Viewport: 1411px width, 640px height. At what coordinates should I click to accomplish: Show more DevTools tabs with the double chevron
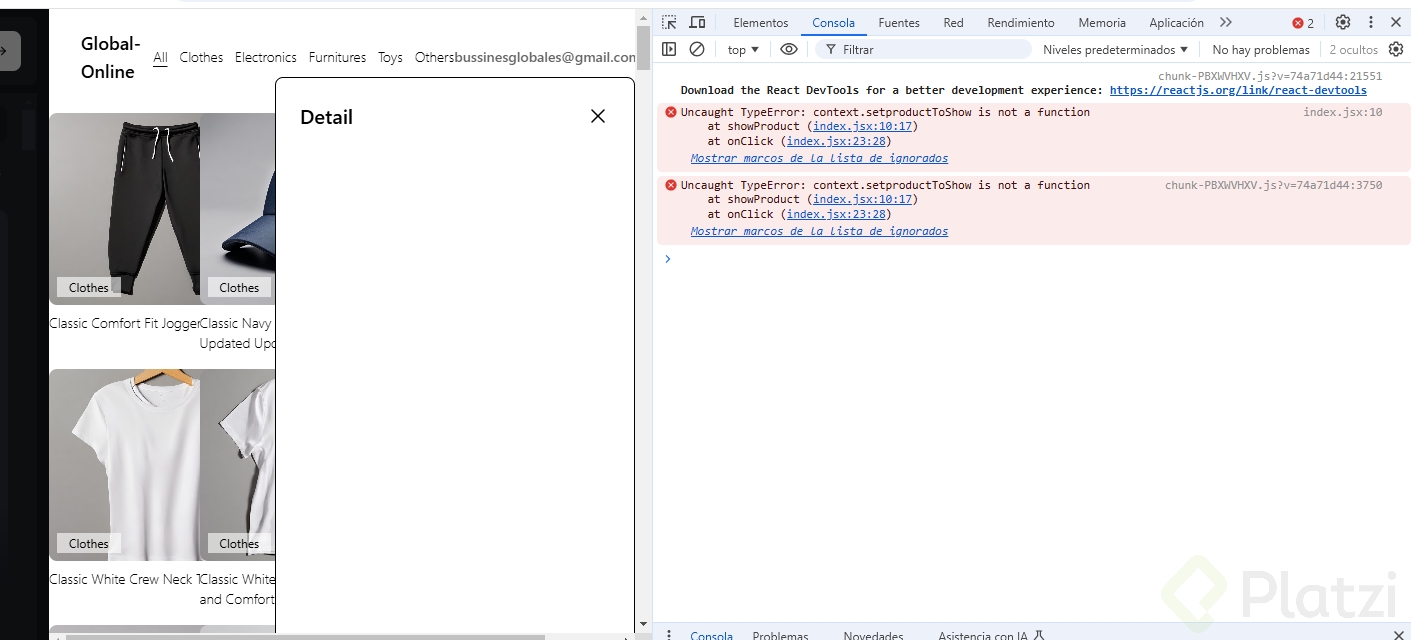pyautogui.click(x=1226, y=22)
